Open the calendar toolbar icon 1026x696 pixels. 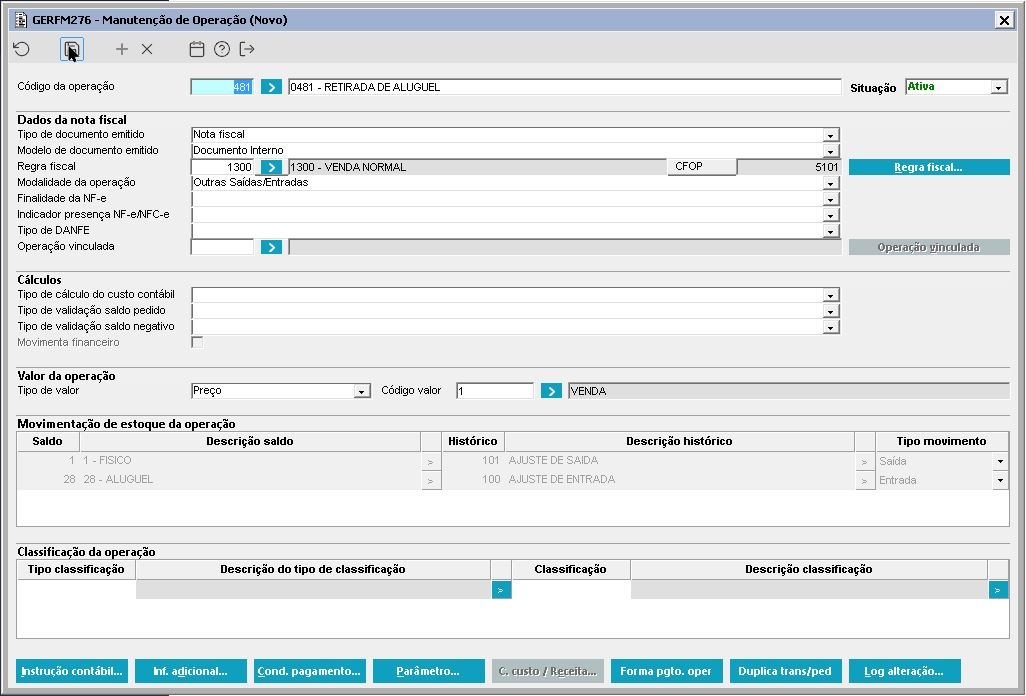pyautogui.click(x=197, y=49)
